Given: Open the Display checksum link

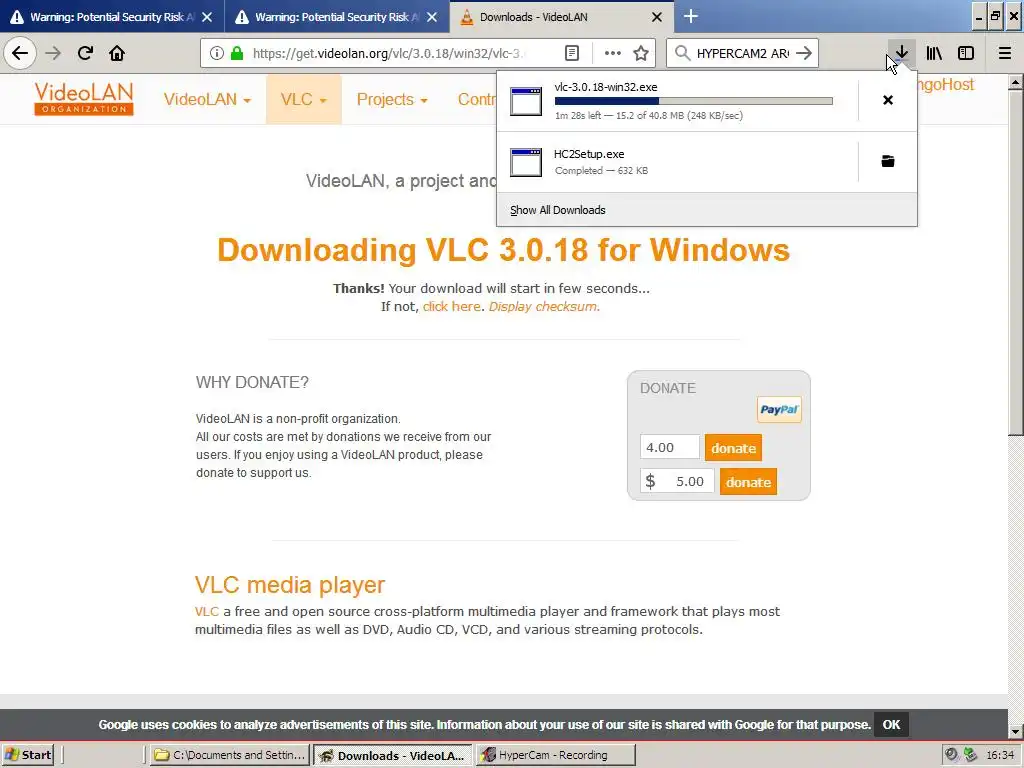Looking at the screenshot, I should pos(543,306).
